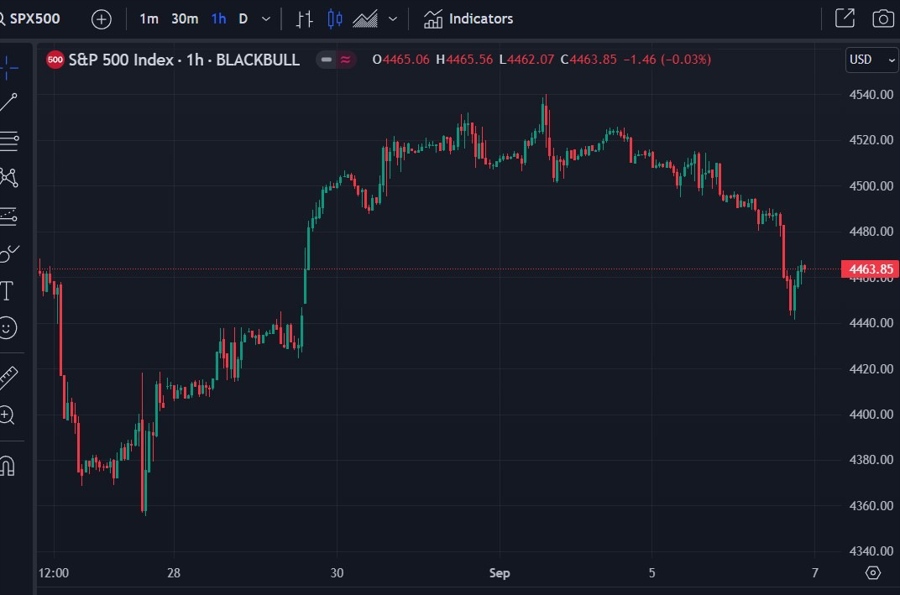Click the red 500 symbol logo
Viewport: 900px width, 595px height.
click(55, 60)
